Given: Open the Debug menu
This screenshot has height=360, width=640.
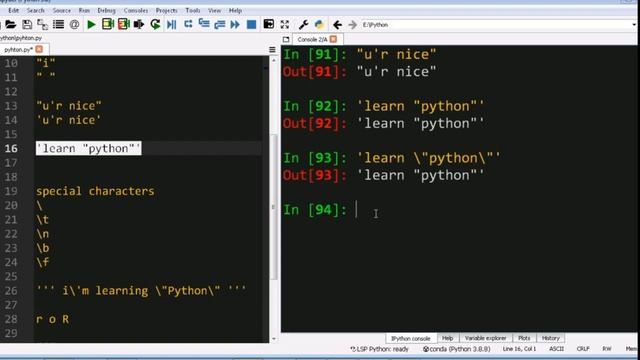Looking at the screenshot, I should (x=107, y=10).
